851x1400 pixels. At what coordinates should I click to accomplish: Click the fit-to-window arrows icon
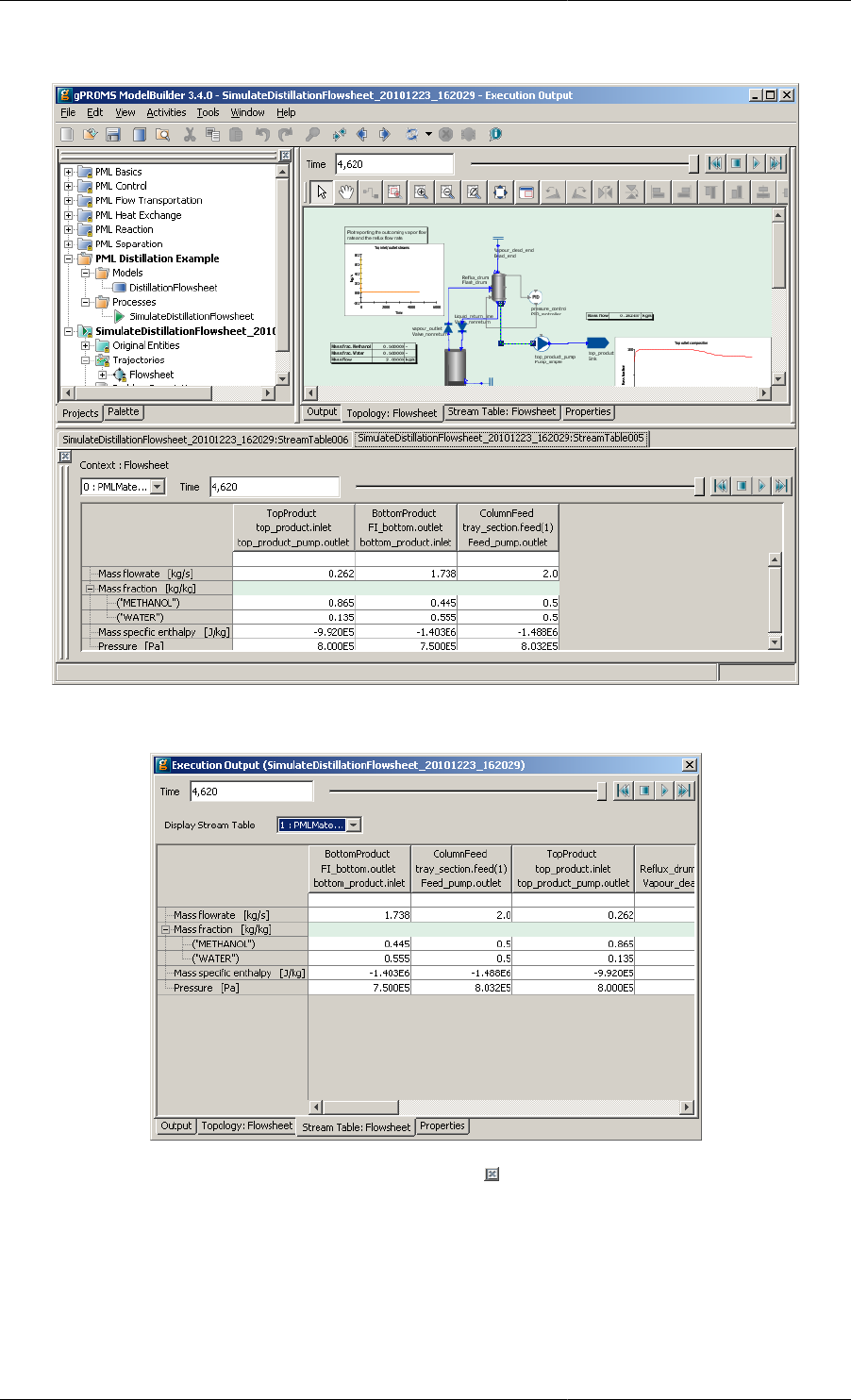tap(500, 192)
